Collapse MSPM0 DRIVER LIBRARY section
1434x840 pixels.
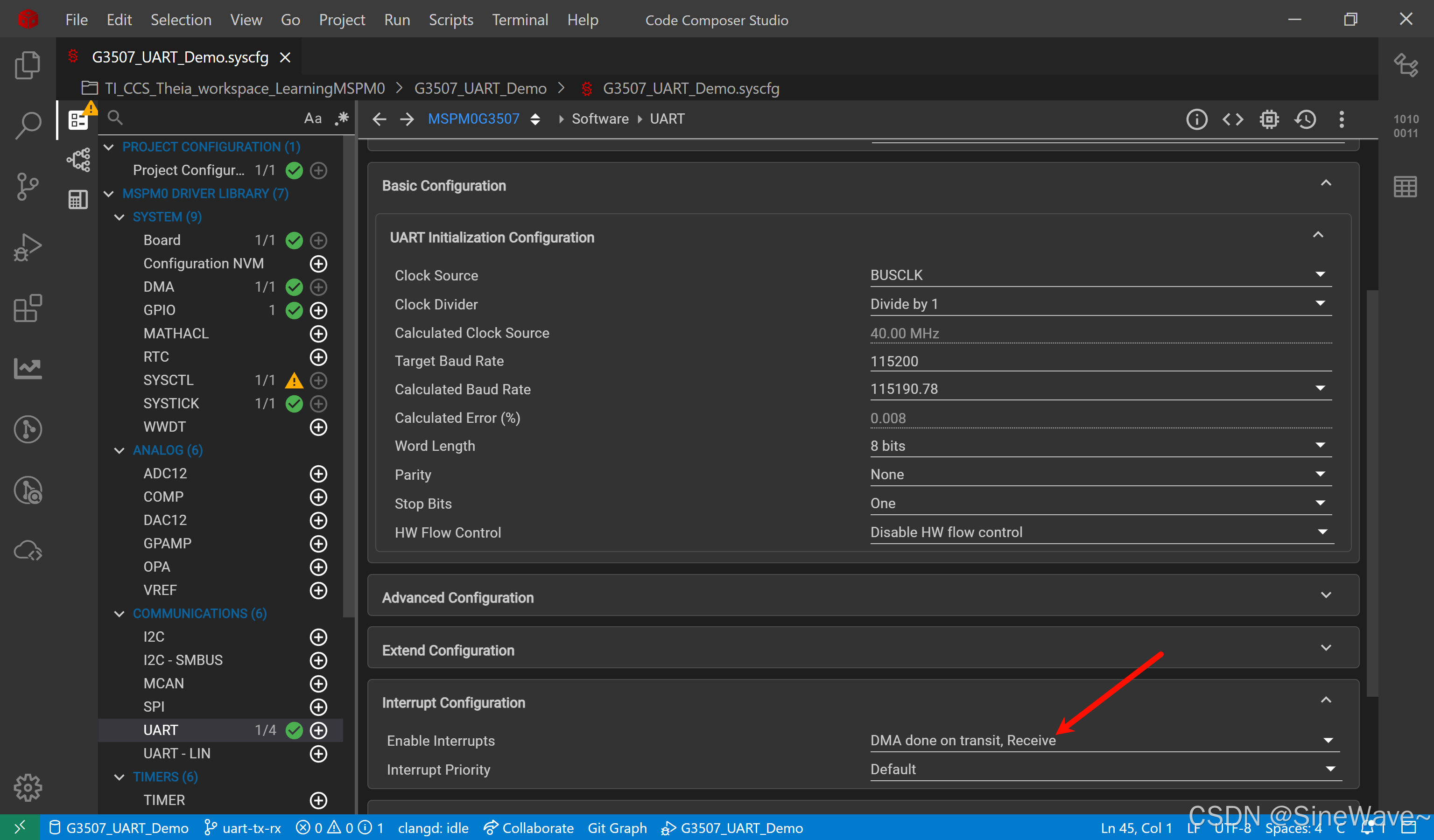[x=109, y=194]
